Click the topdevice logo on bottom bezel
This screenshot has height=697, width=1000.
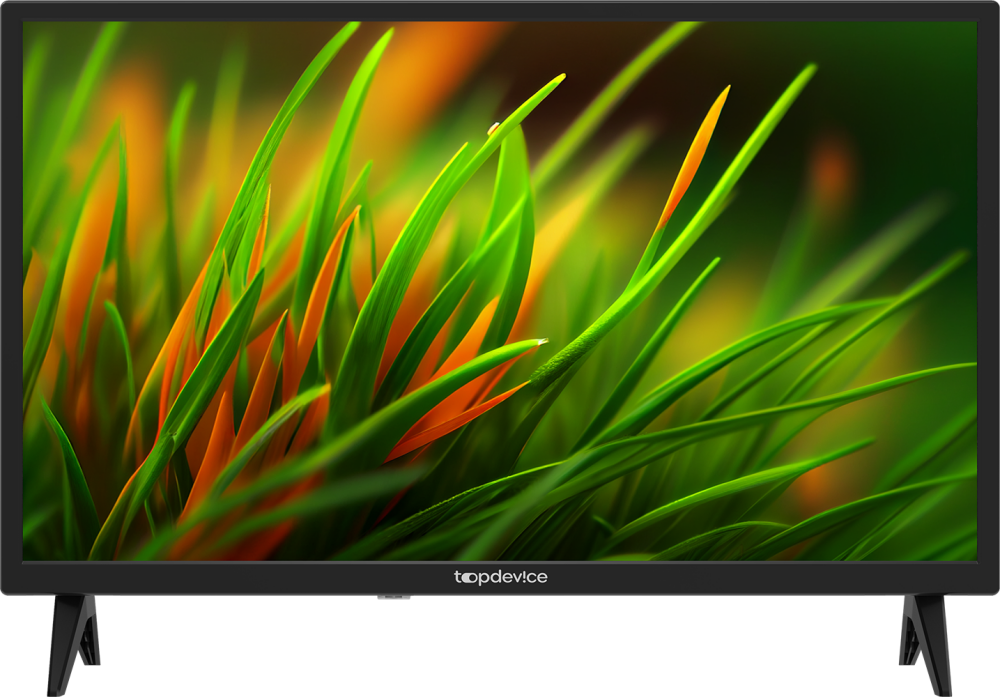click(x=501, y=577)
